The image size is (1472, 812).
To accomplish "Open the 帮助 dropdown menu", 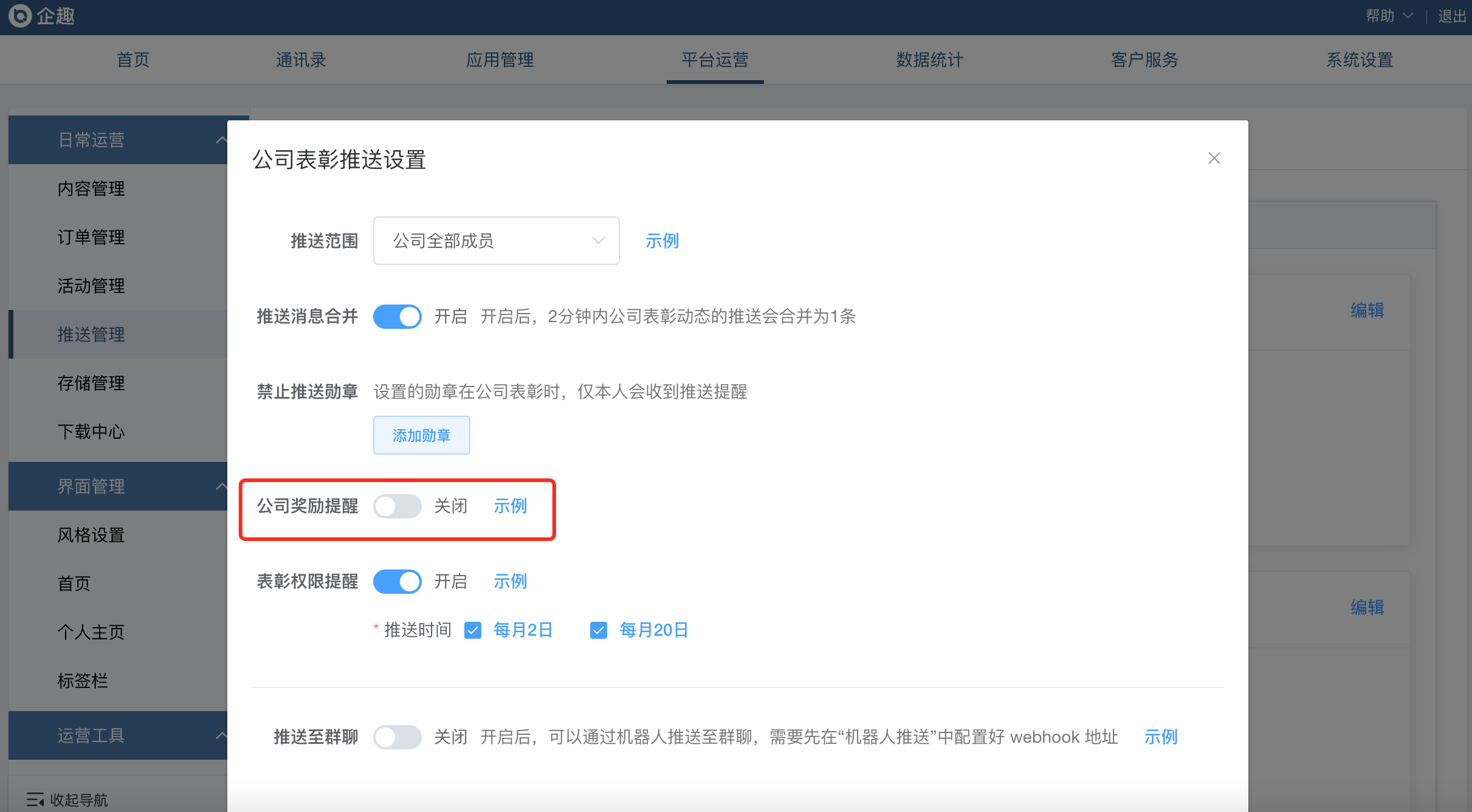I will coord(1389,16).
